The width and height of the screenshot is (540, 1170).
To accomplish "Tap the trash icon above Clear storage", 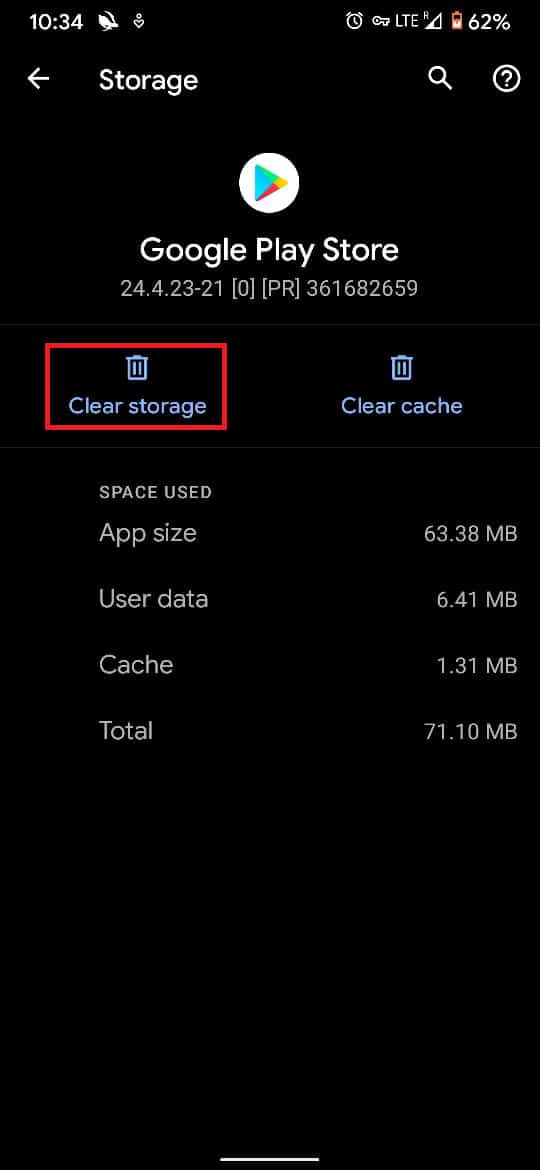I will click(137, 368).
